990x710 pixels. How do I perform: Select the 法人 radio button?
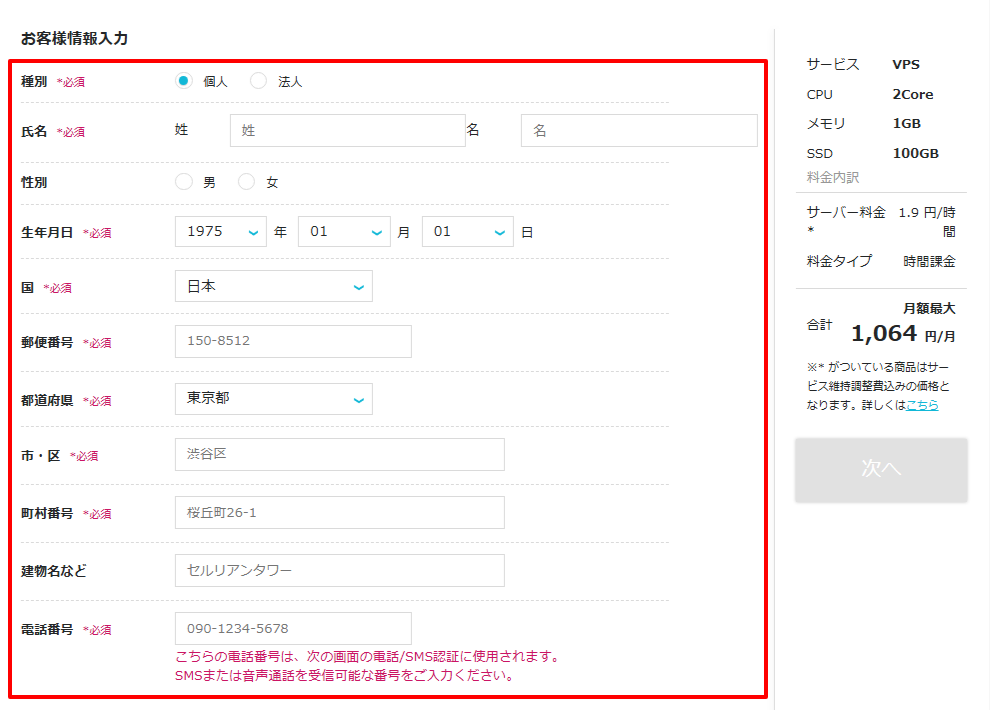(258, 81)
